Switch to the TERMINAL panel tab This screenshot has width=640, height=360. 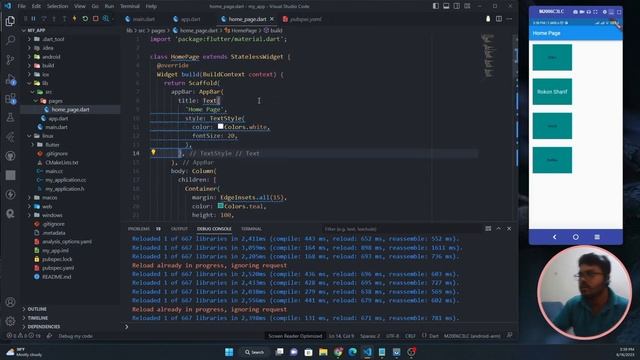(x=251, y=229)
